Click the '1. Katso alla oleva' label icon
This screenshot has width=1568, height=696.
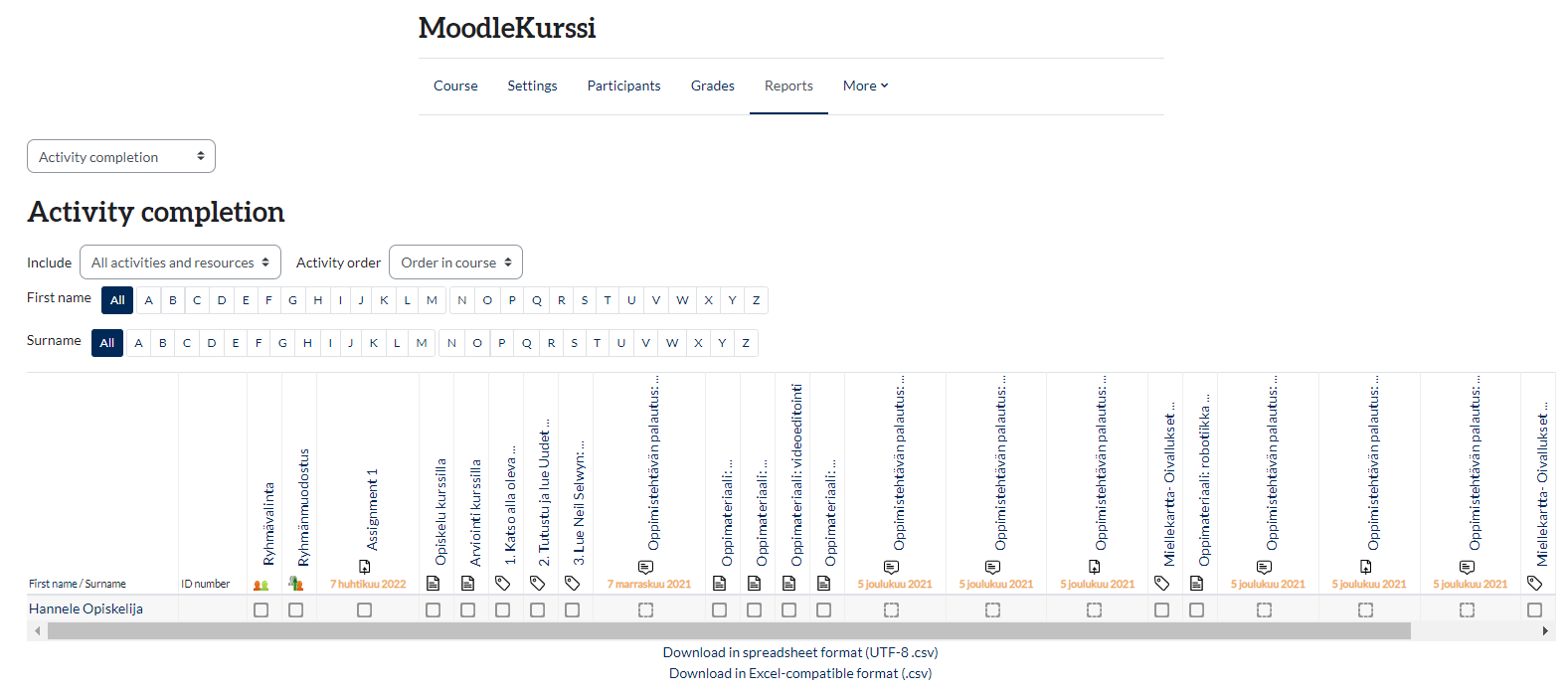502,584
